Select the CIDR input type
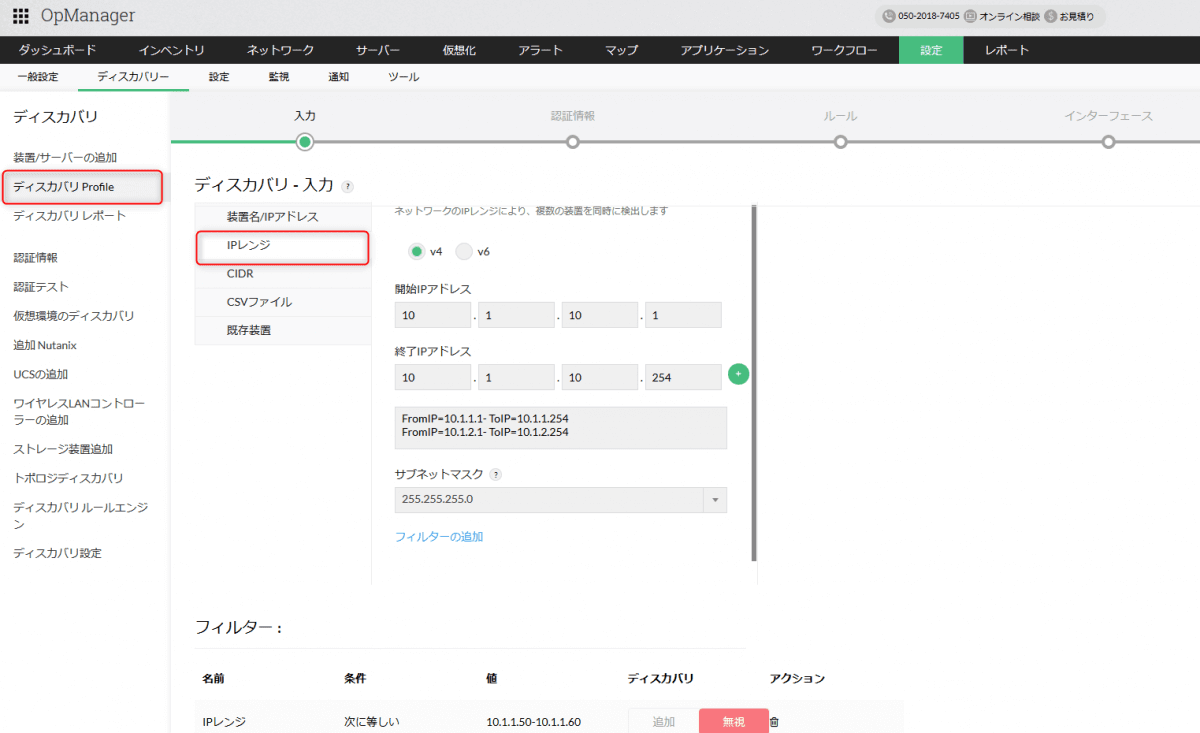Viewport: 1200px width, 733px height. [x=283, y=273]
